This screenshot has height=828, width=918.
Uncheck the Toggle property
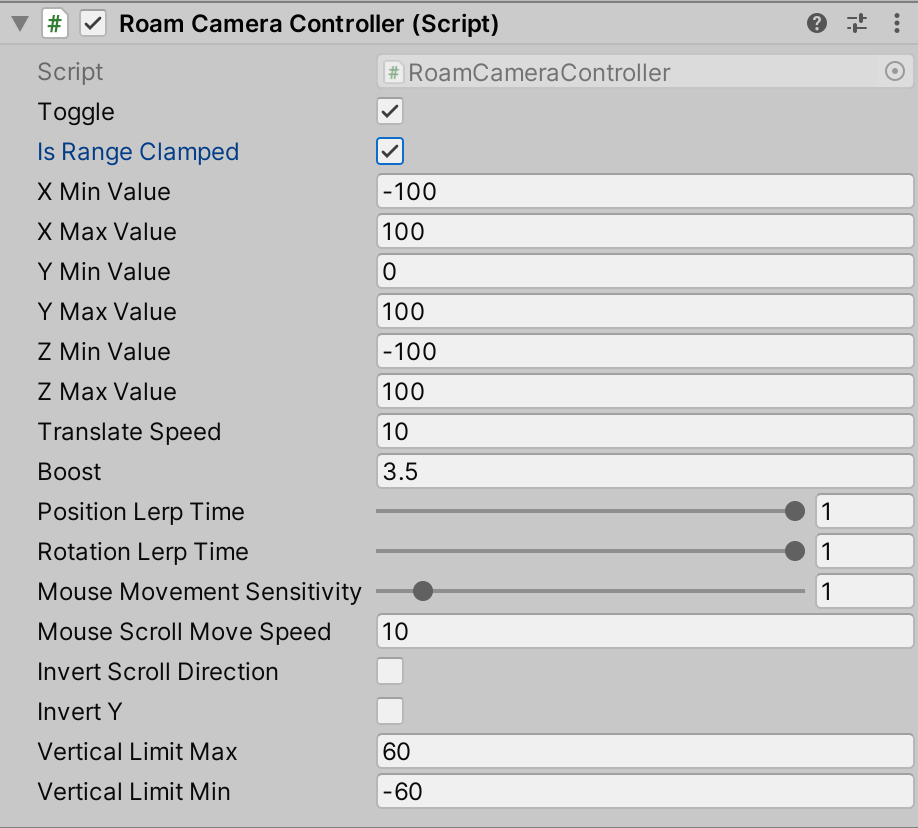tap(389, 111)
